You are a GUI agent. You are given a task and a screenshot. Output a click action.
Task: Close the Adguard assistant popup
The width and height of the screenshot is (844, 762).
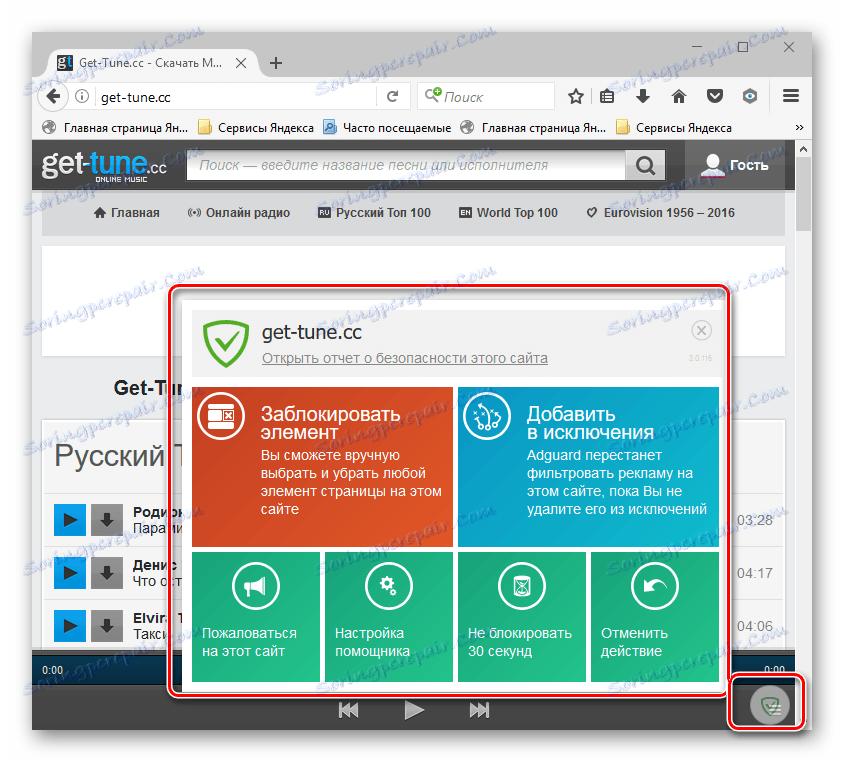pos(701,330)
